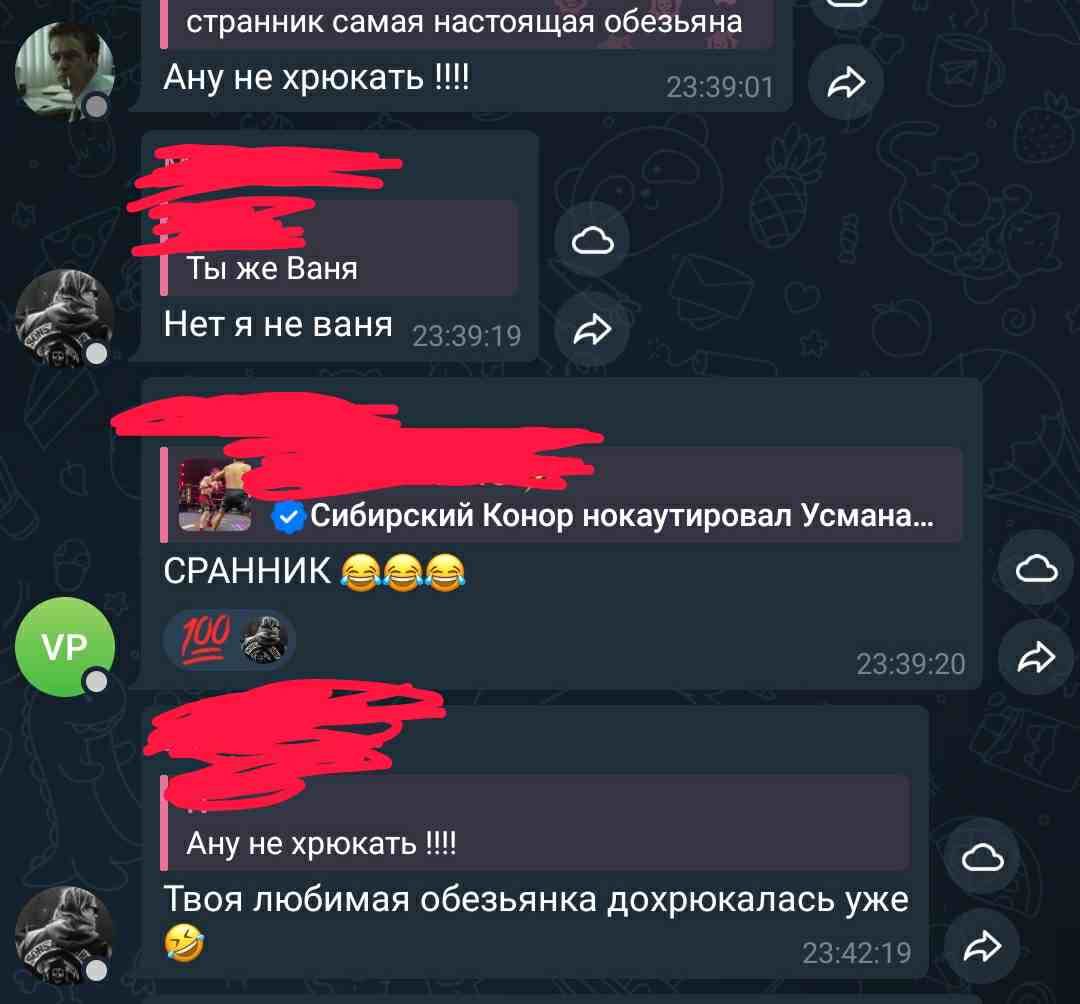Tap forward arrow beside 'Нет я не ваня'
This screenshot has width=1080, height=1004.
coord(592,328)
